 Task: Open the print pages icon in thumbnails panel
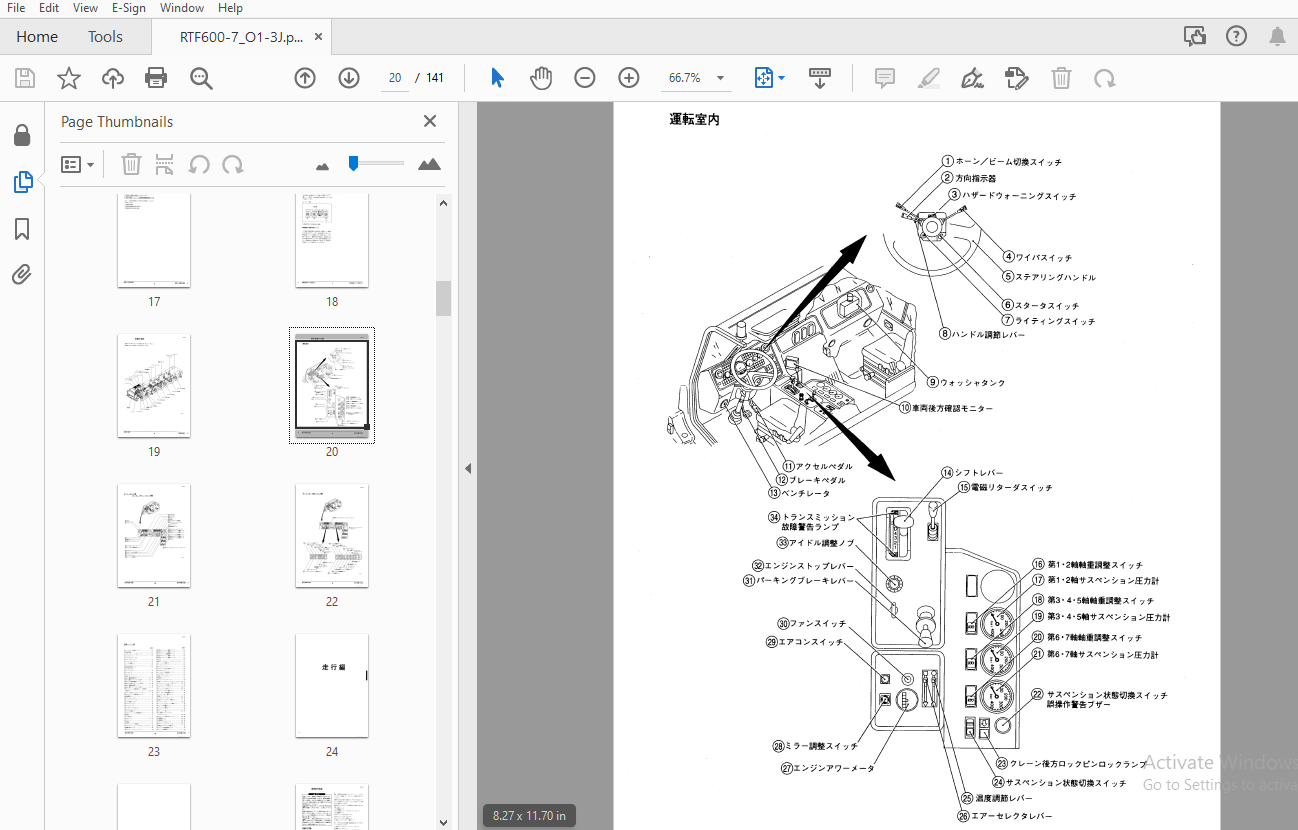coord(165,164)
